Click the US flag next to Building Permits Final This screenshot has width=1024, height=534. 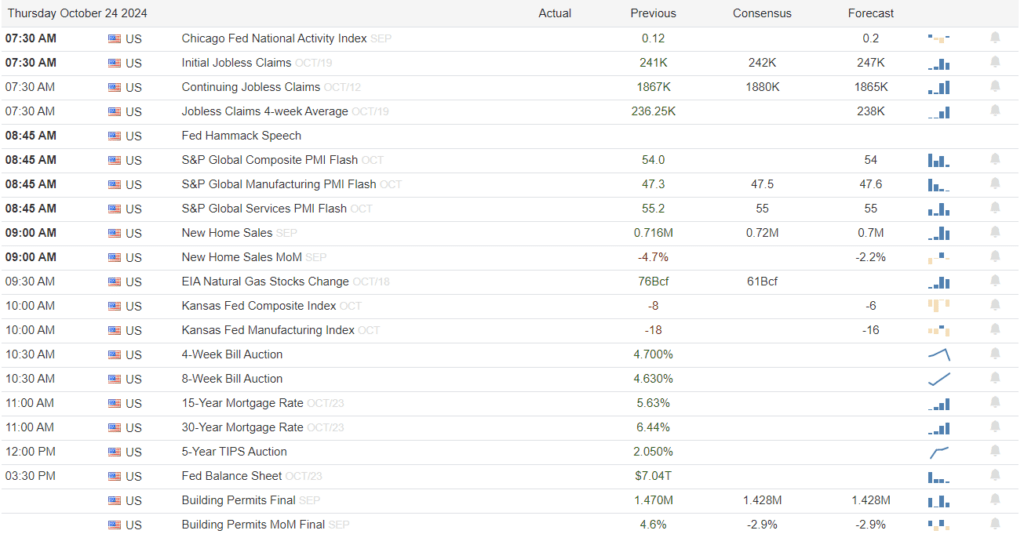[x=114, y=501]
